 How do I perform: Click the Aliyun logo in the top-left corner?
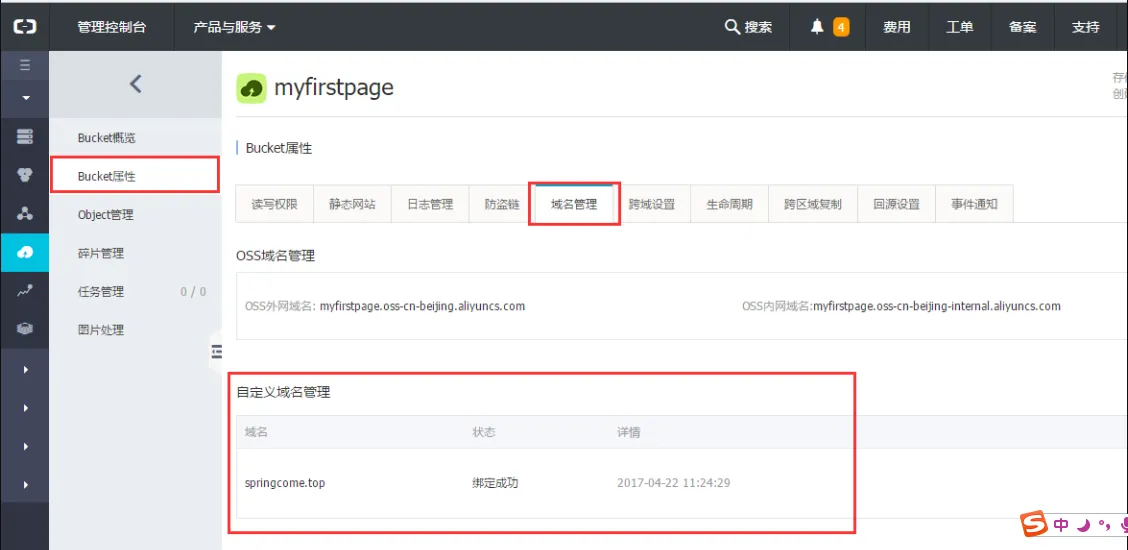pos(24,27)
